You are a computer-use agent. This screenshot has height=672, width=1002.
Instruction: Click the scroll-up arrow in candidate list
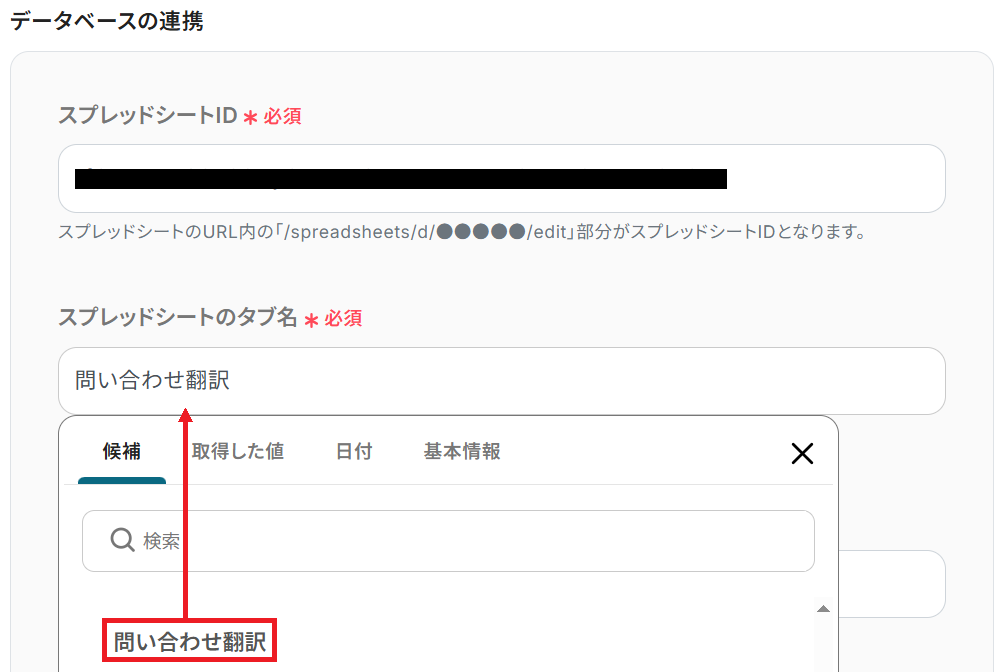tap(824, 609)
